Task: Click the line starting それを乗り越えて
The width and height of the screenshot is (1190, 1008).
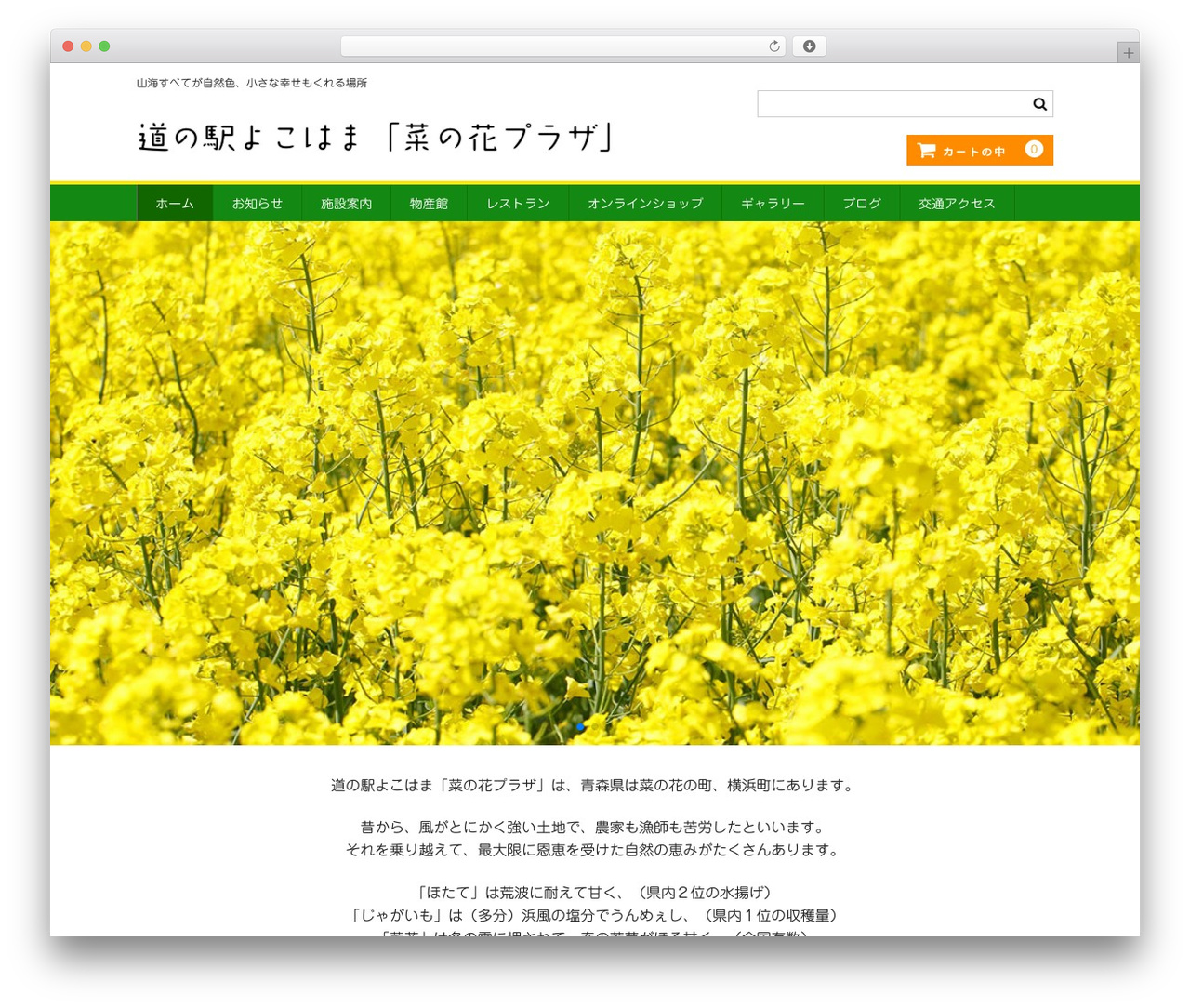Action: click(592, 850)
